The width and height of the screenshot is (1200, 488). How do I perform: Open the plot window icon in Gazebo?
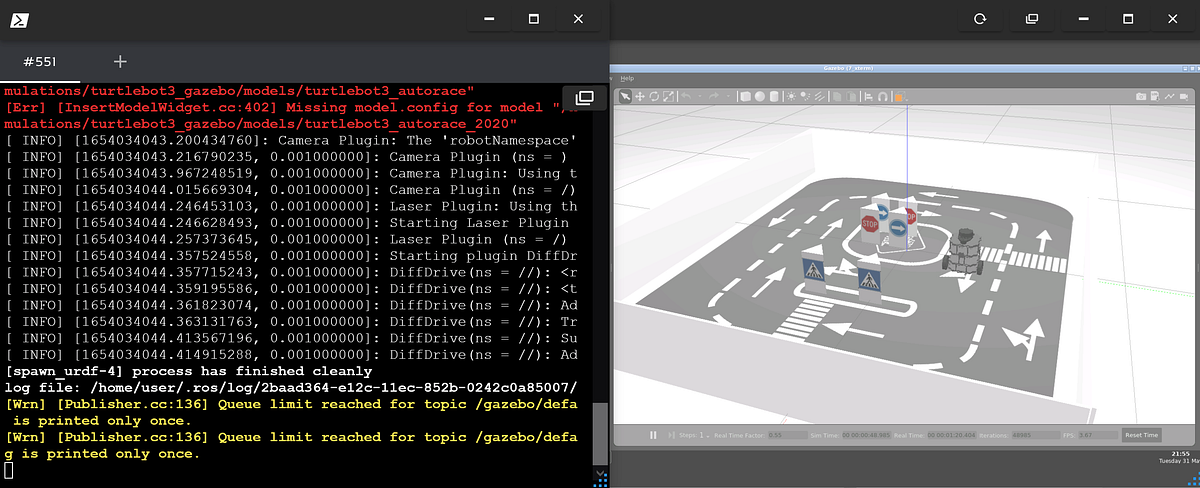[1170, 96]
